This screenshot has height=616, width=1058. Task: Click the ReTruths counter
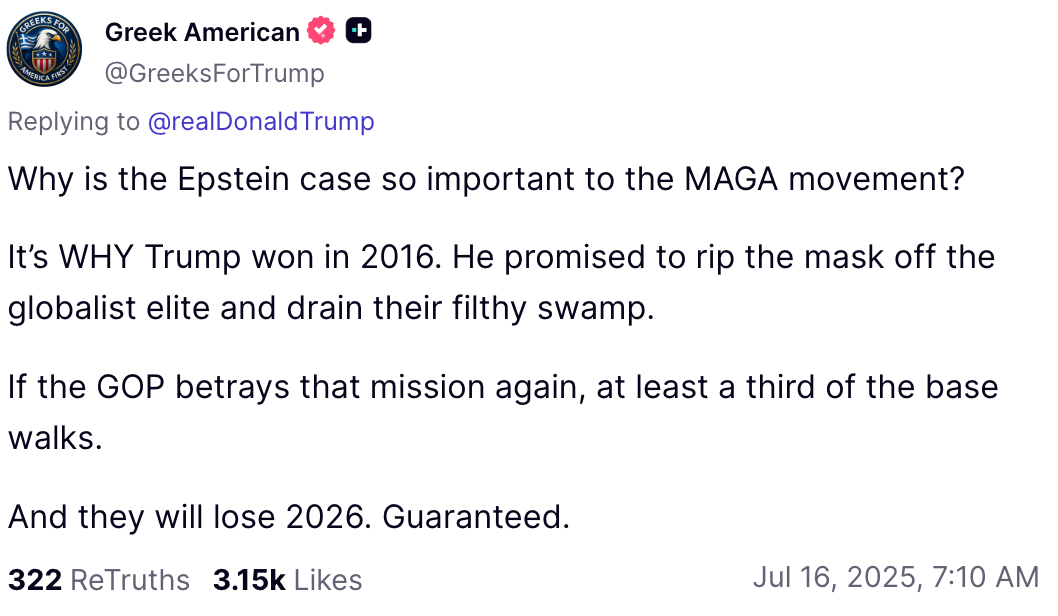coord(98,579)
